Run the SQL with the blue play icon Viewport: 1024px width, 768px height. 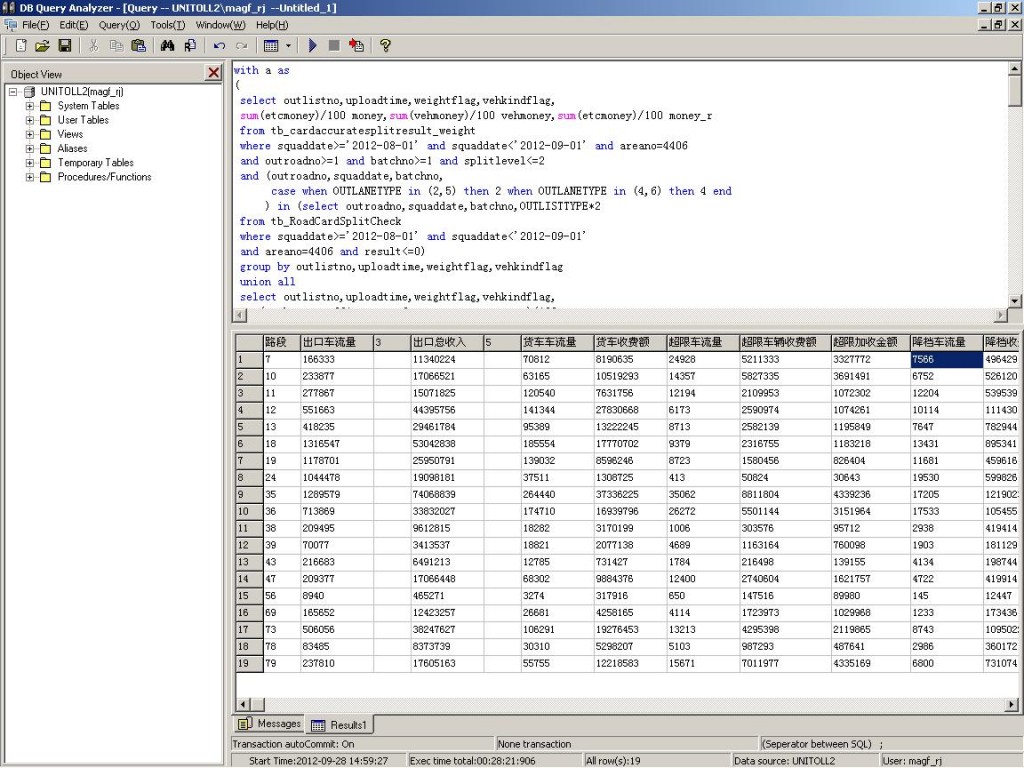click(x=312, y=46)
